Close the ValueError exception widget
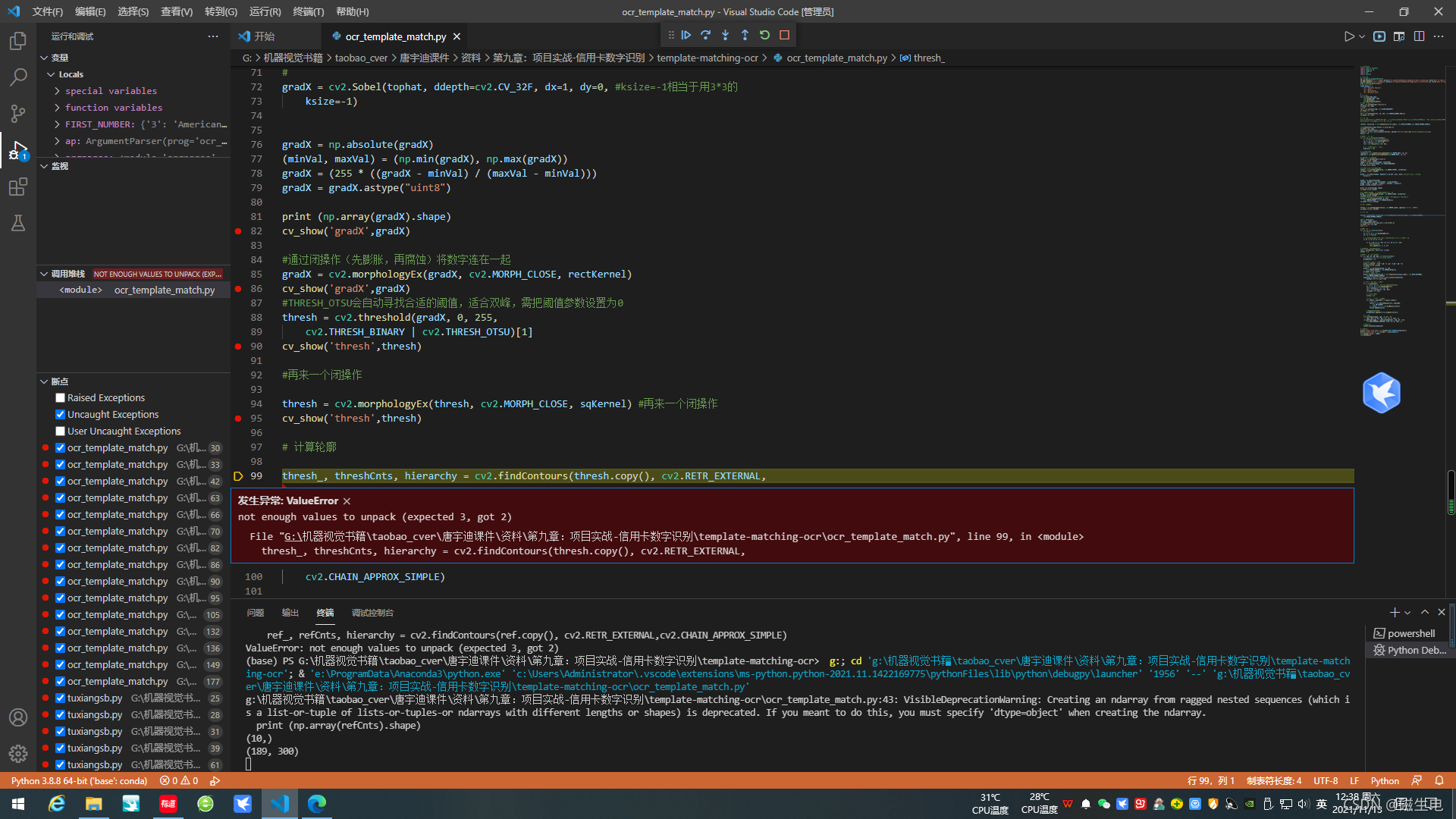 point(347,501)
